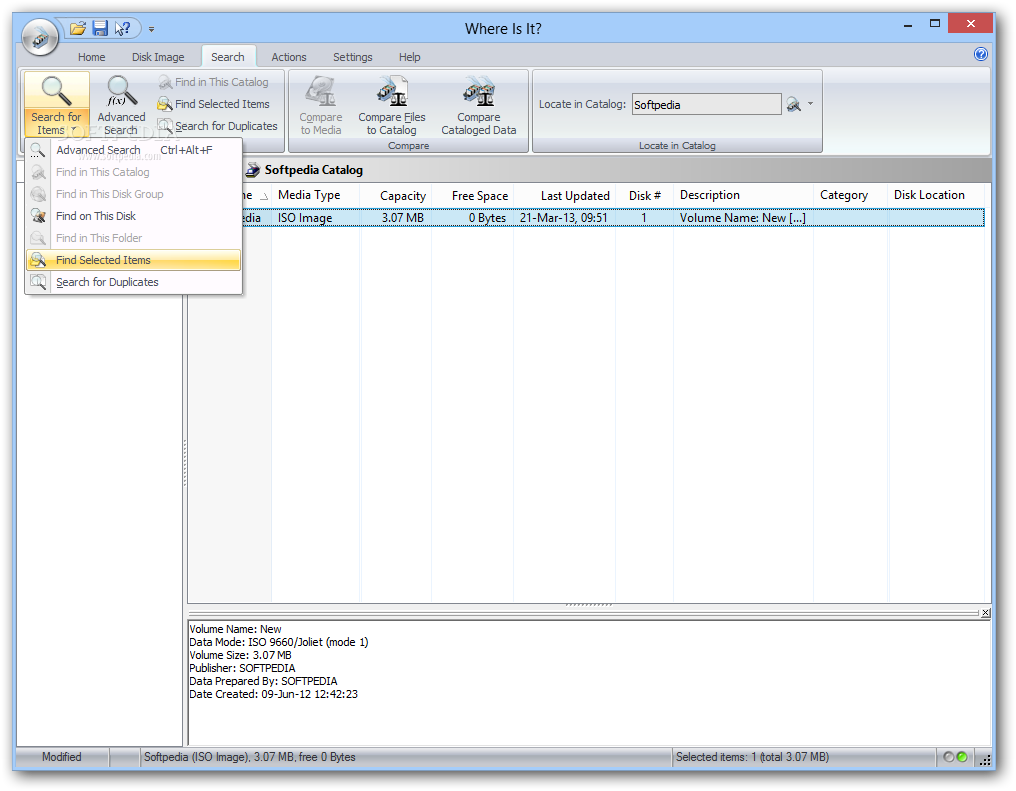Image resolution: width=1016 pixels, height=791 pixels.
Task: Expand the quick access toolbar customize arrow
Action: tap(151, 29)
